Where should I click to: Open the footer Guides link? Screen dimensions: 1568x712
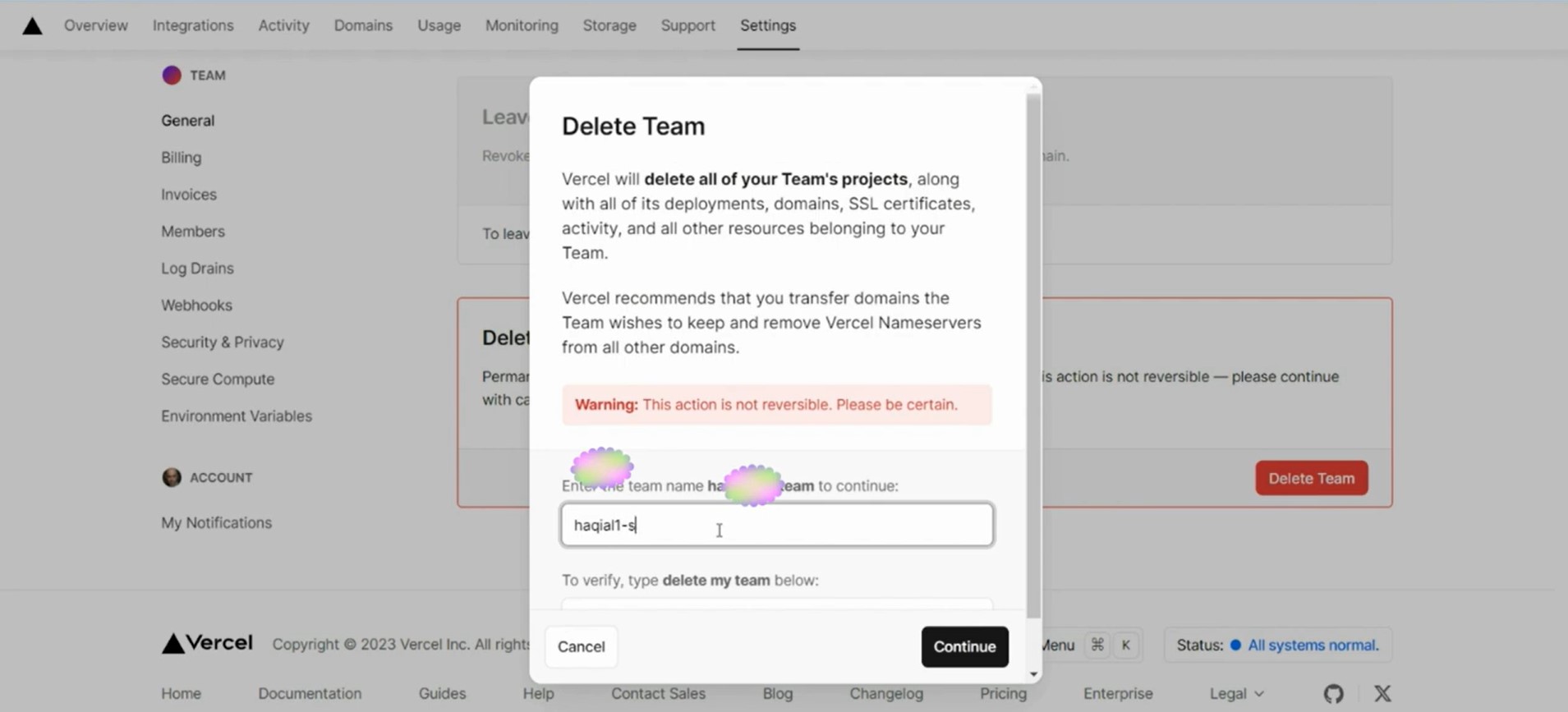(442, 694)
